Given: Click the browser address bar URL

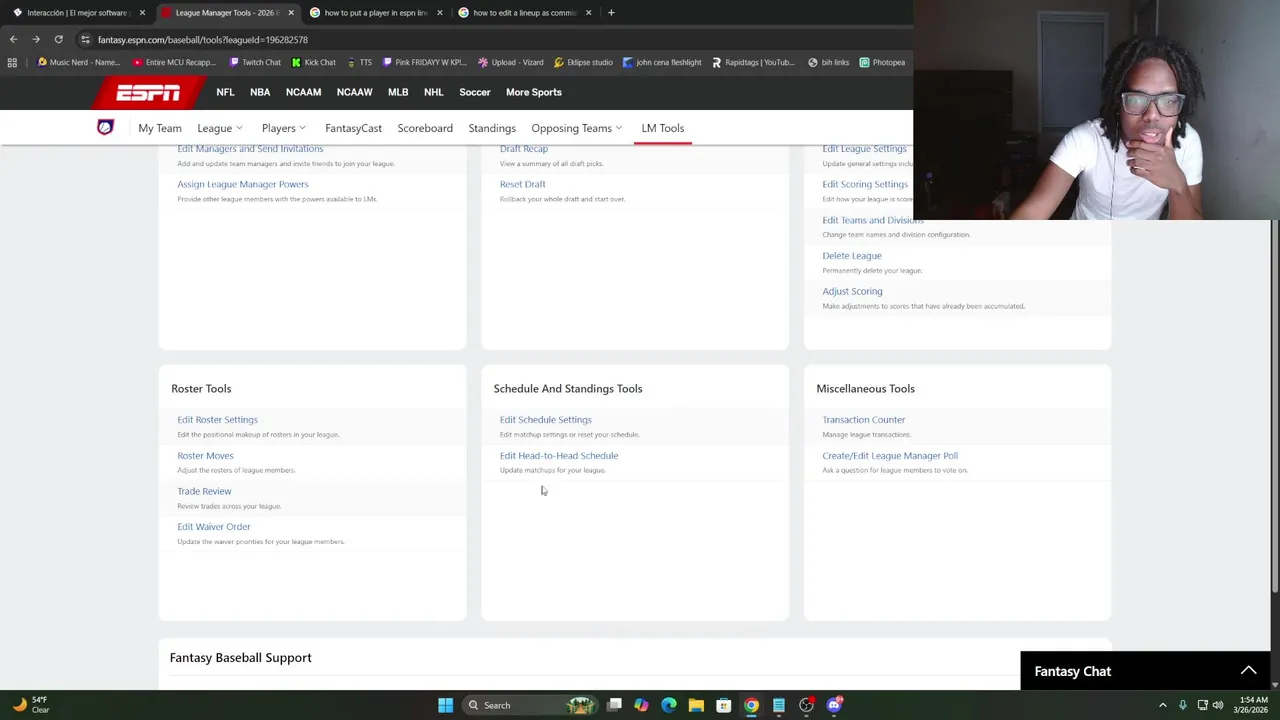Looking at the screenshot, I should point(203,40).
